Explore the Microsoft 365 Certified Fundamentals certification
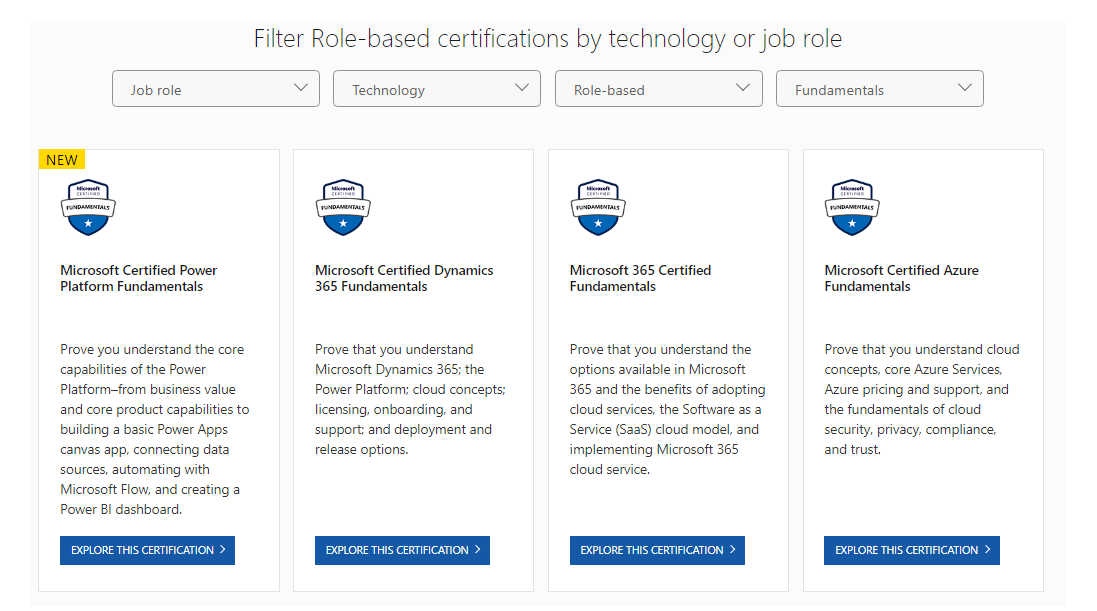 tap(657, 550)
